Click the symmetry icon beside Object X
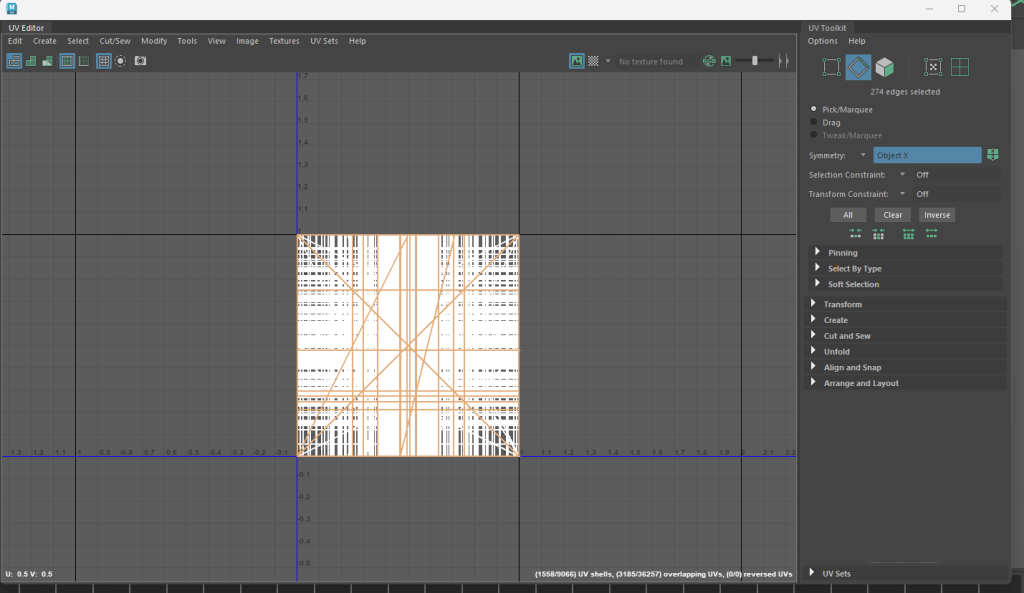 992,155
